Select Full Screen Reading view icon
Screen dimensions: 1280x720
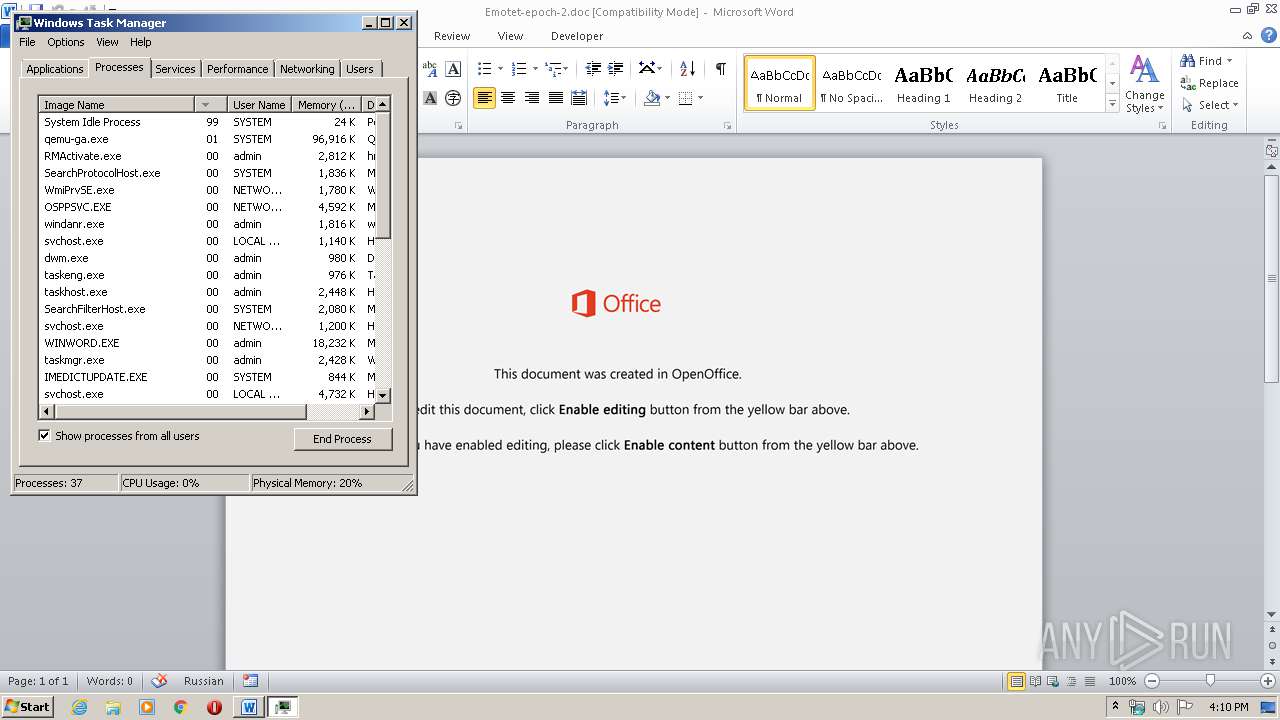[1034, 681]
